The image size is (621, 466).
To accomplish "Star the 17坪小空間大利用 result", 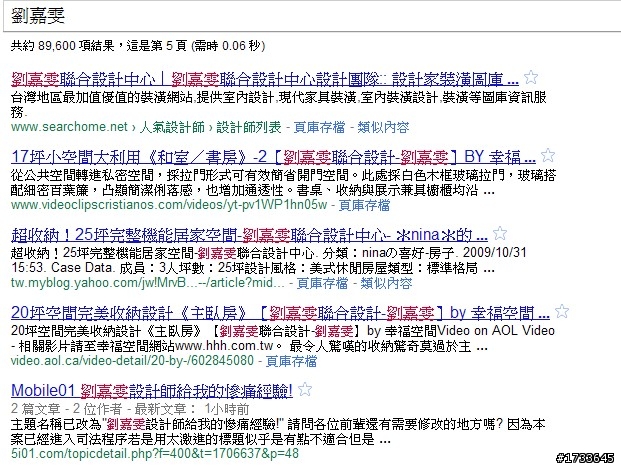I will [548, 155].
